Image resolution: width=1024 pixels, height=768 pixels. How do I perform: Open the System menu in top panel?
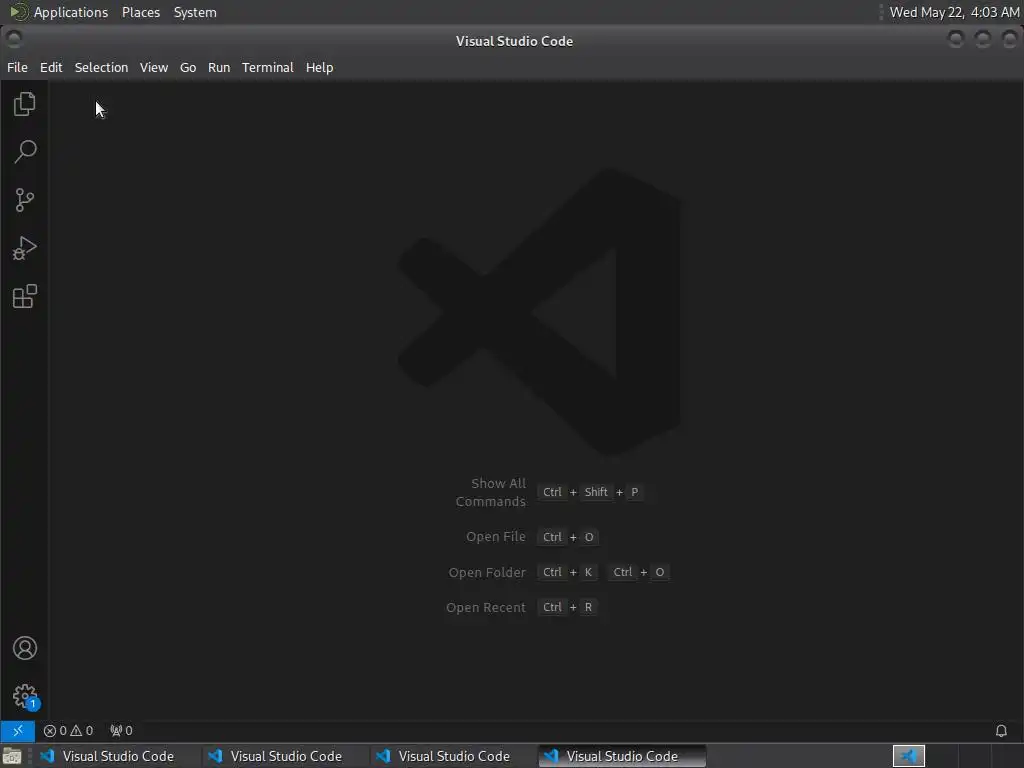pos(195,12)
